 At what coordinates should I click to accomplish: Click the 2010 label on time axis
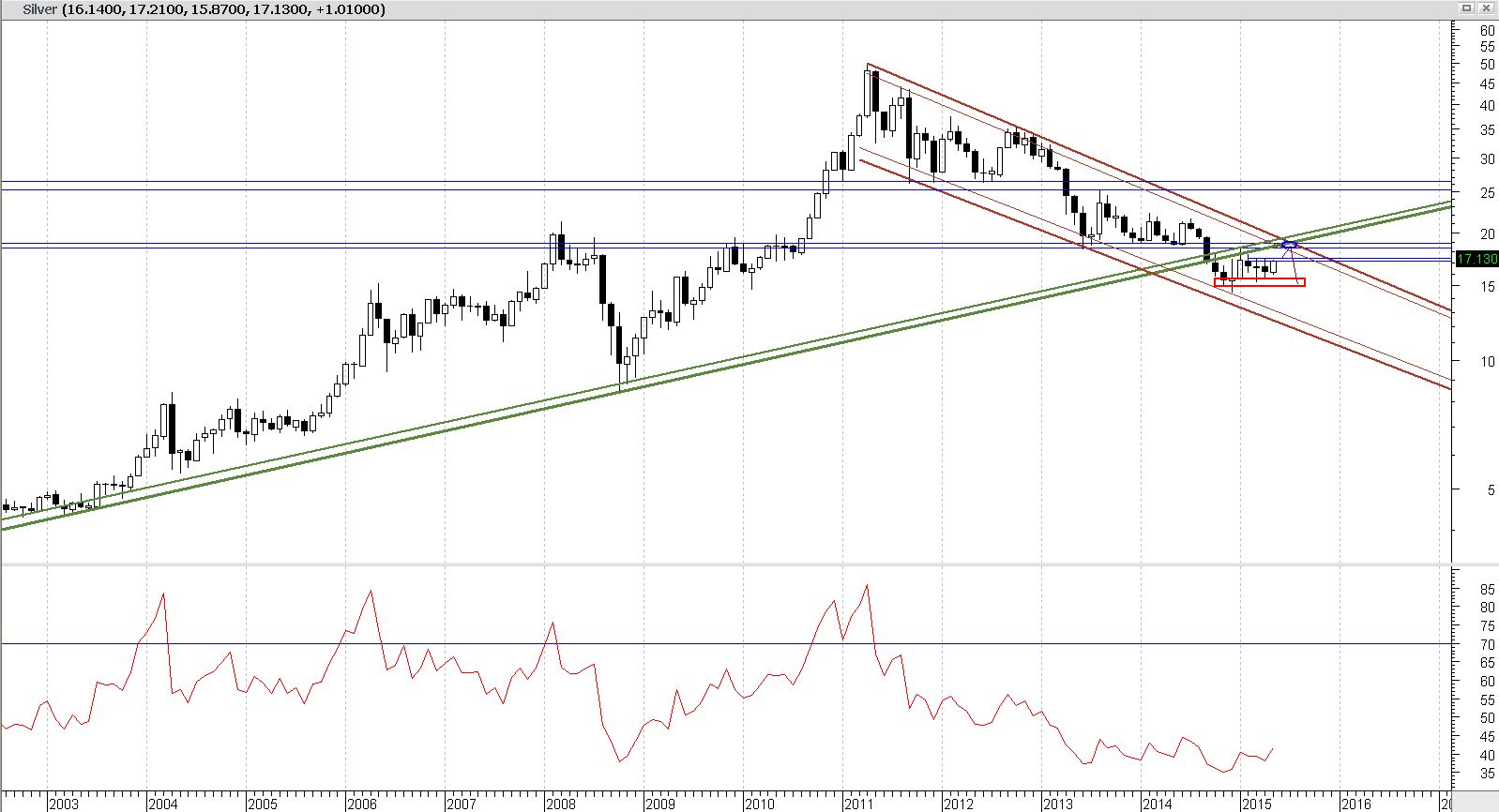click(760, 804)
